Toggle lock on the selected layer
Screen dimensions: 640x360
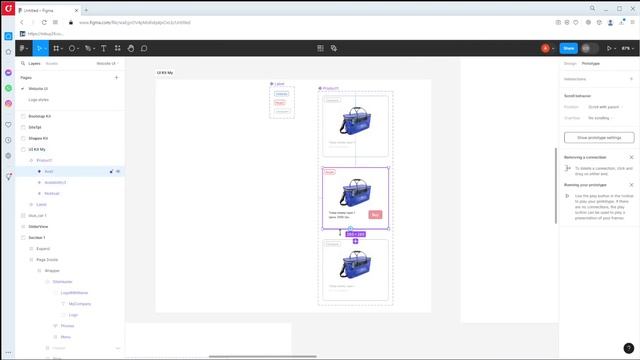pos(111,171)
